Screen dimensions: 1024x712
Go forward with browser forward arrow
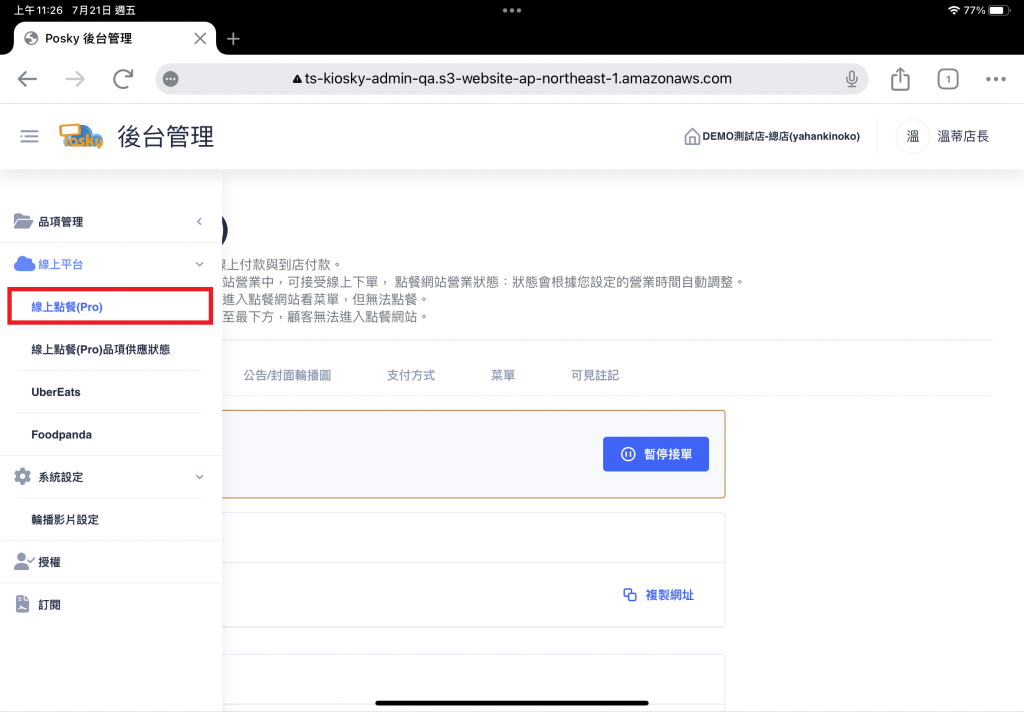tap(75, 79)
